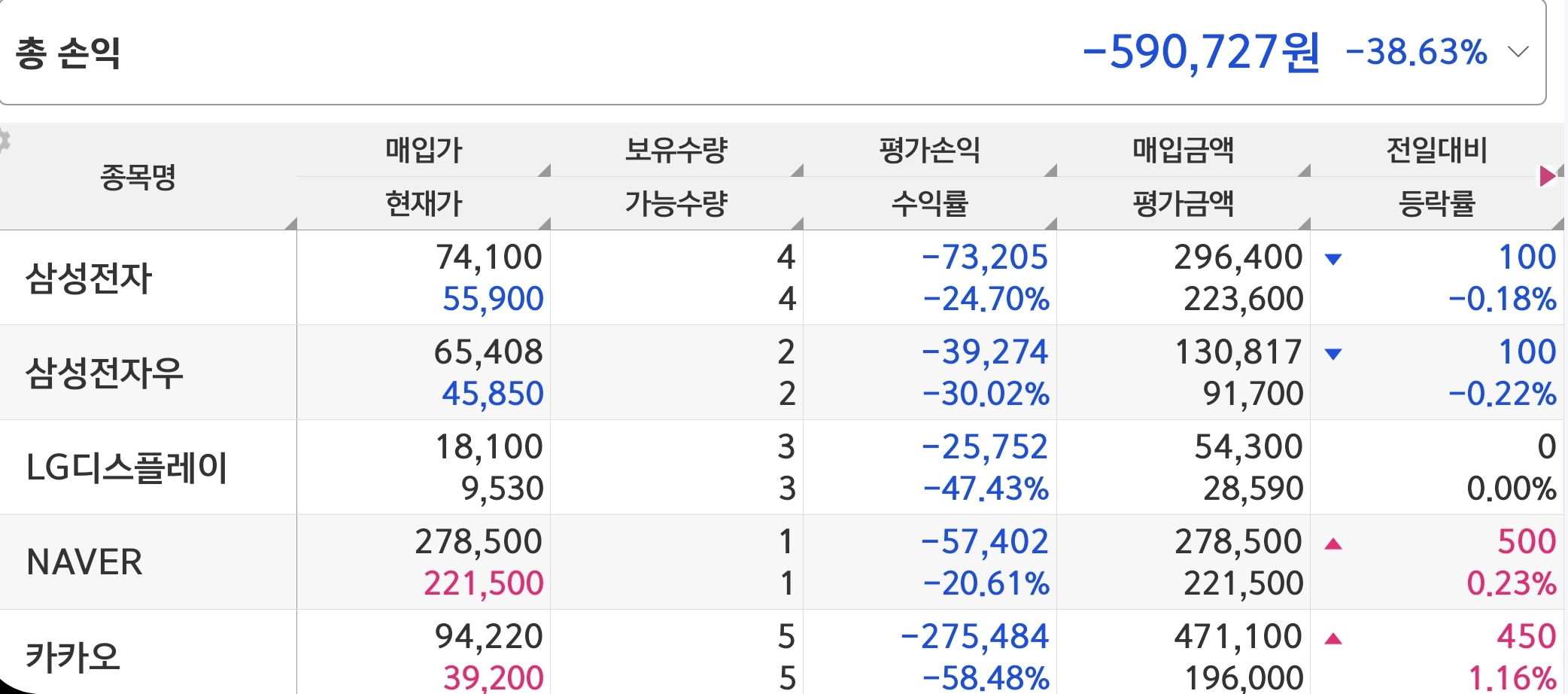
Task: Select 삼성전자 return -24.70%
Action: click(x=986, y=299)
